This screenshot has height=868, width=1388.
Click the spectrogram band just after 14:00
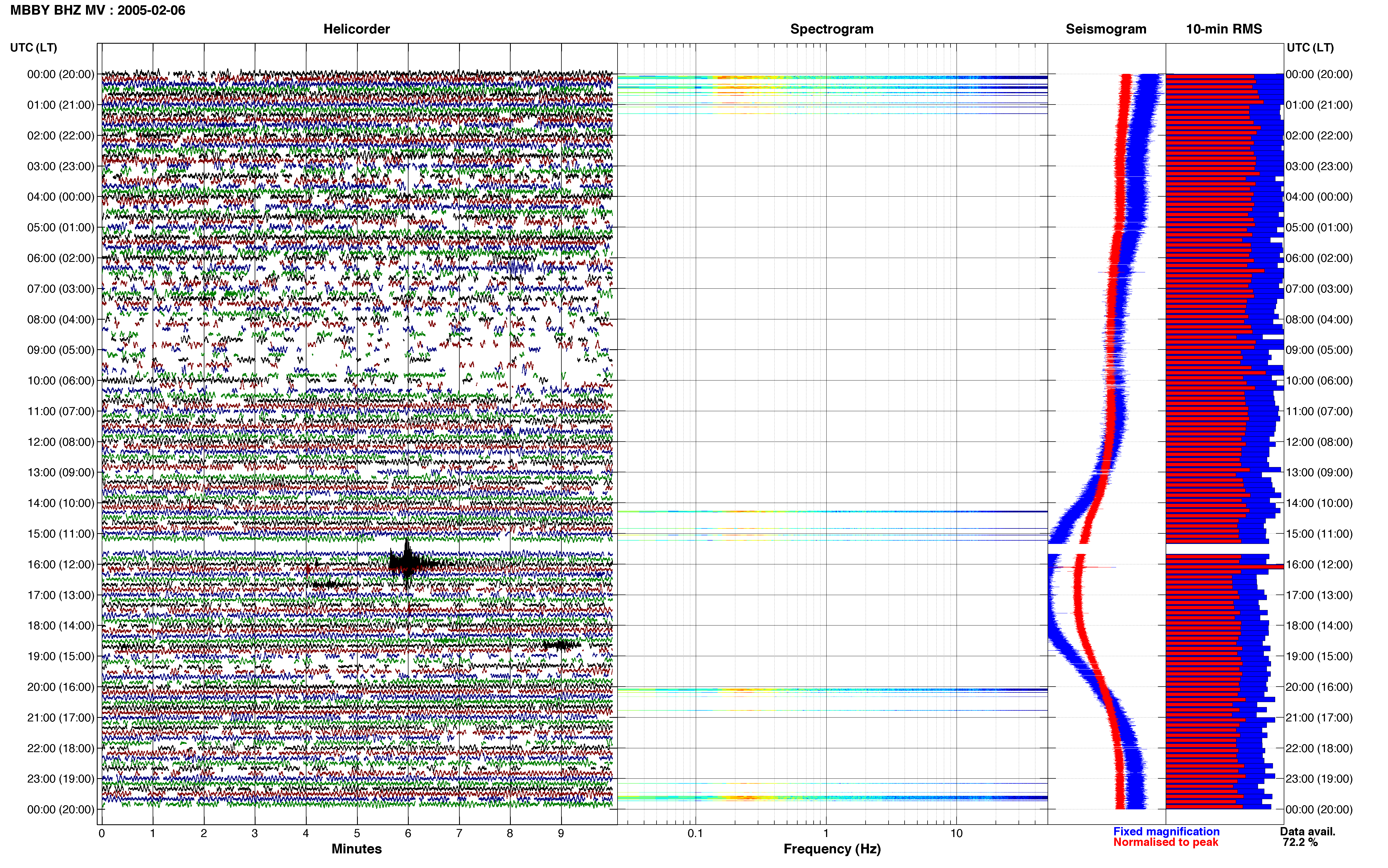tap(832, 512)
